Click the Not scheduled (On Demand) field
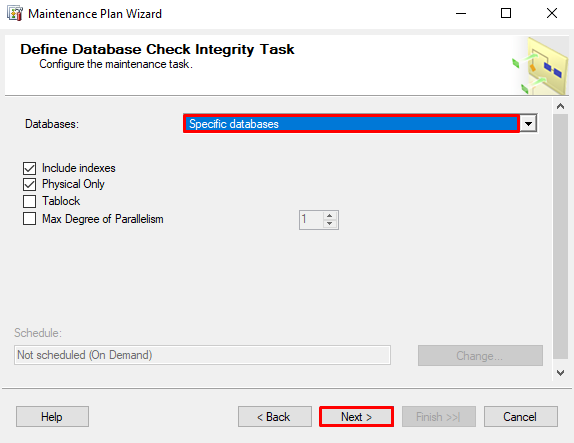The image size is (574, 443). [x=202, y=355]
